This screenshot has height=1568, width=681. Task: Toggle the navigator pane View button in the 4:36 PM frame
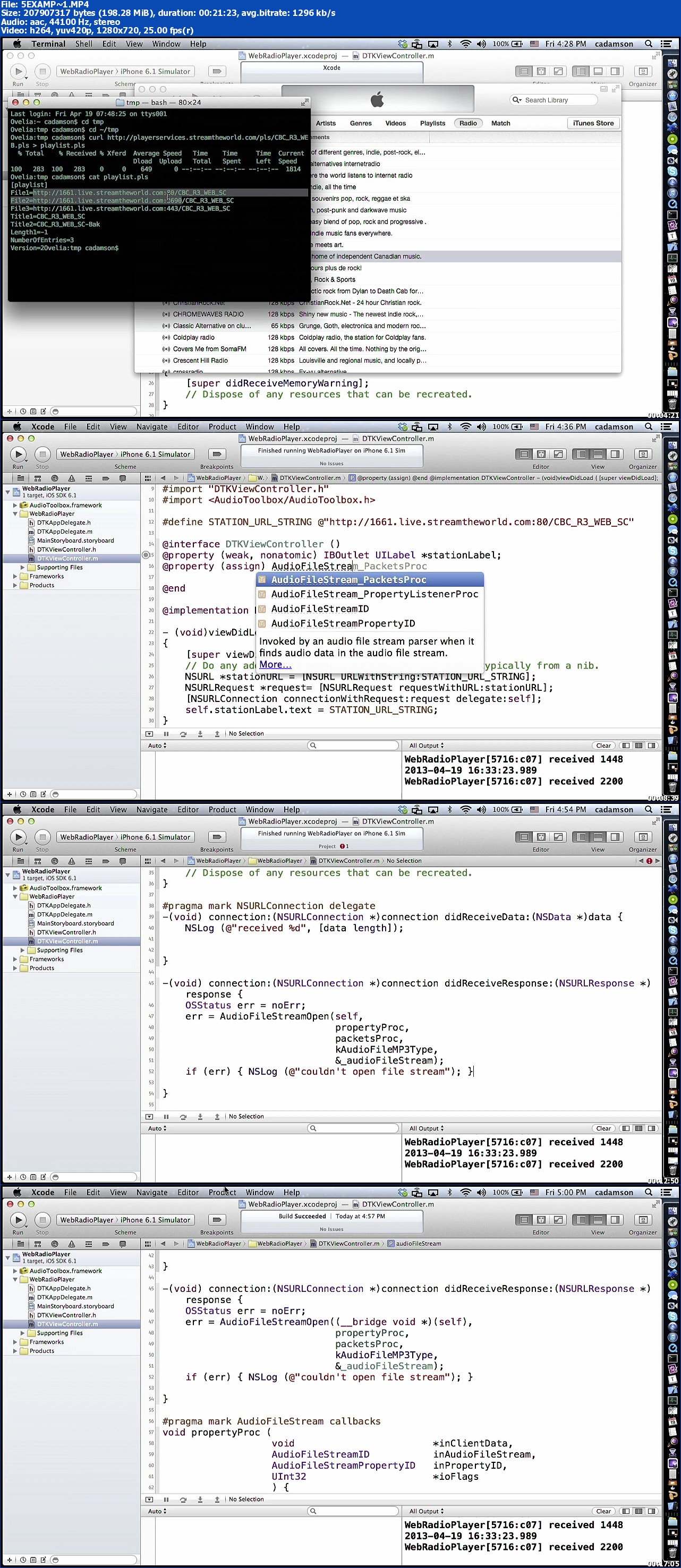pos(581,454)
